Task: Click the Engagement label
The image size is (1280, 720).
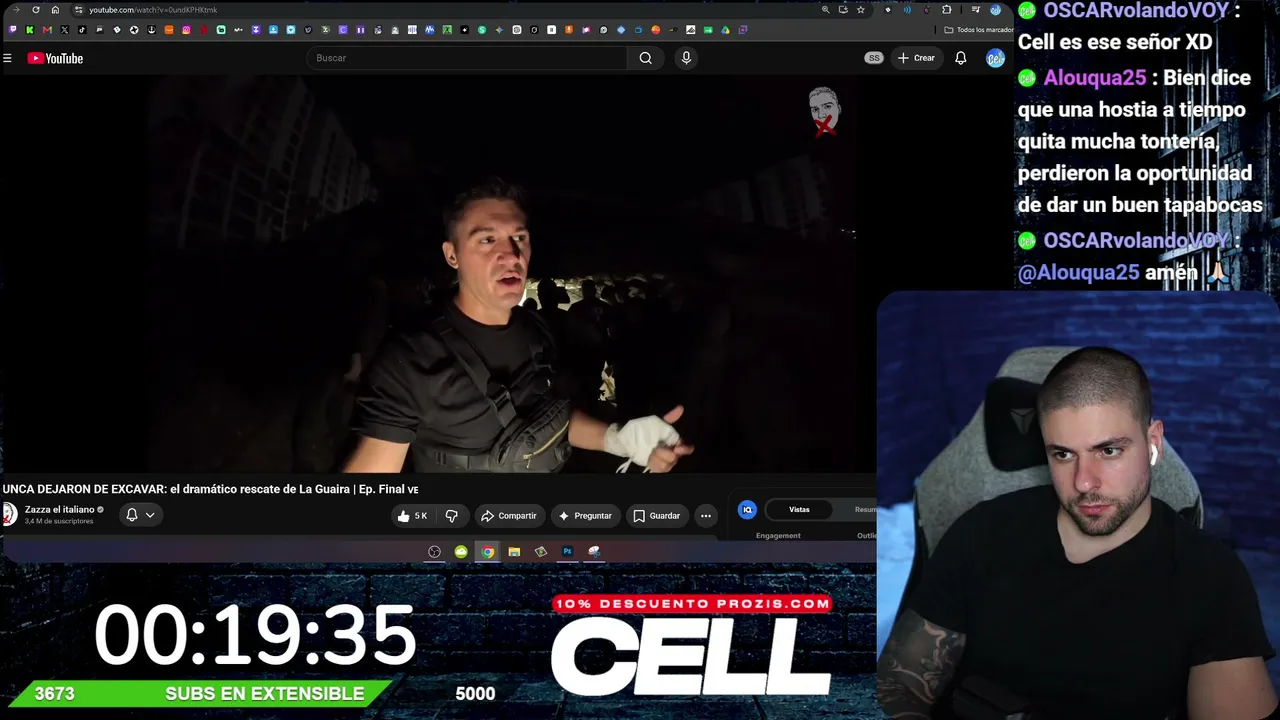Action: (778, 536)
